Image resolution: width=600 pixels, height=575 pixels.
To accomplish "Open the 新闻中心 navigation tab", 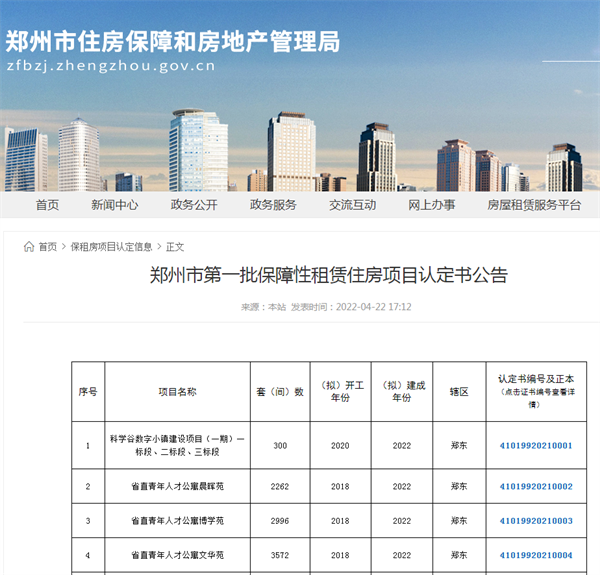I will tap(115, 205).
